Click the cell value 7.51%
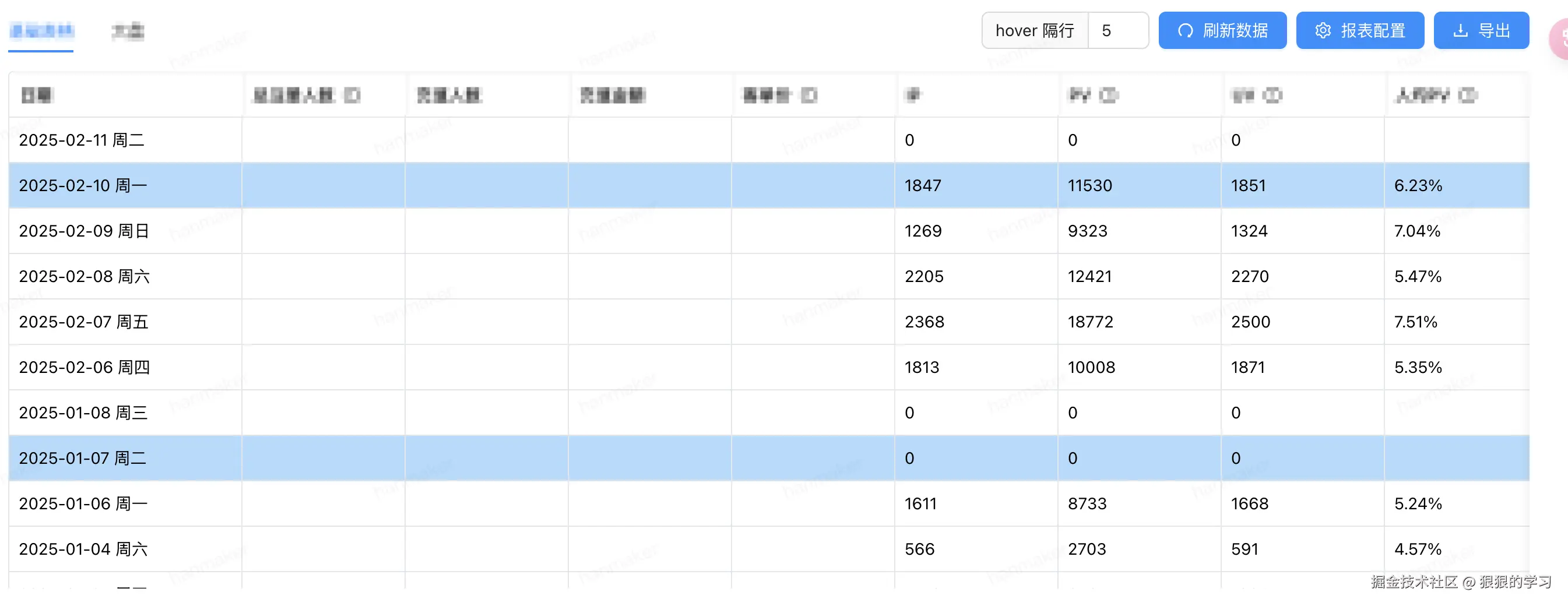Image resolution: width=1568 pixels, height=606 pixels. click(1416, 322)
